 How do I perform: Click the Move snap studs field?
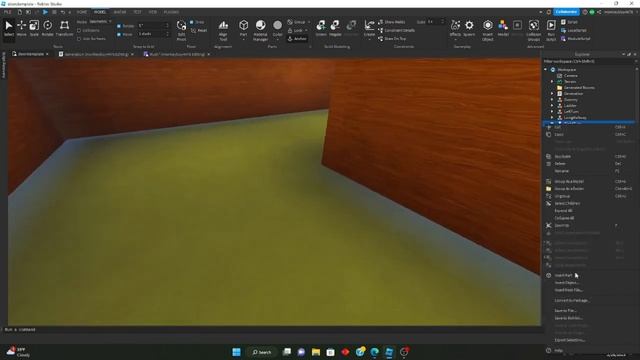coord(153,34)
